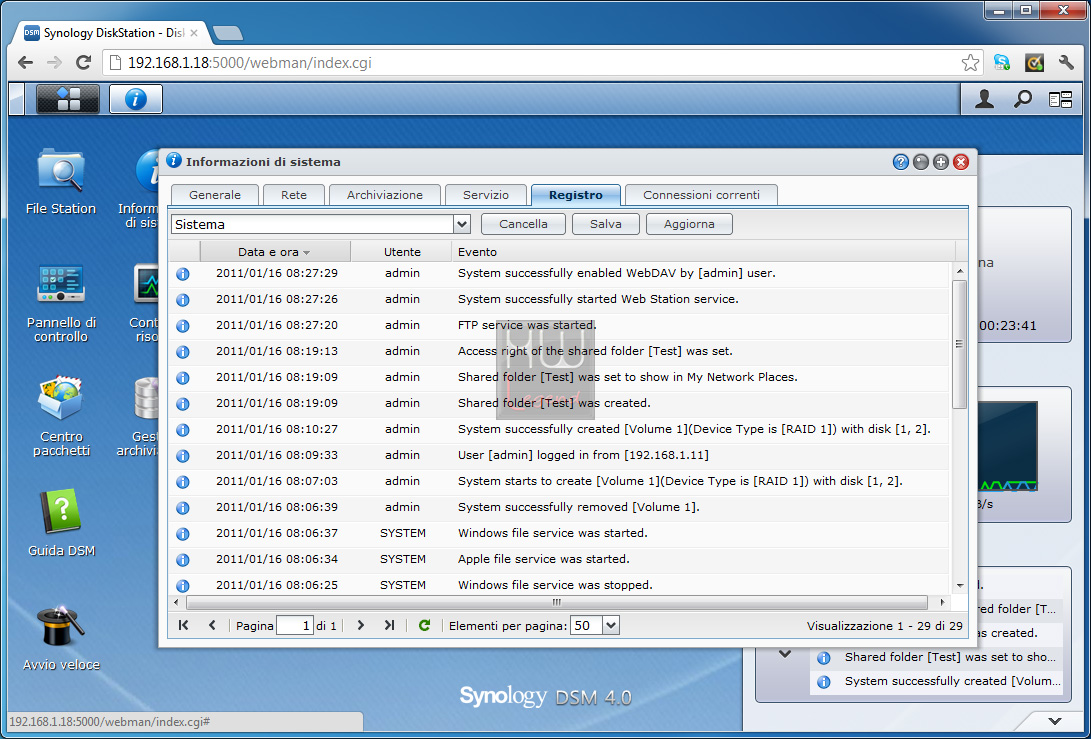This screenshot has width=1091, height=739.
Task: Click the browser back arrow
Action: coord(26,63)
